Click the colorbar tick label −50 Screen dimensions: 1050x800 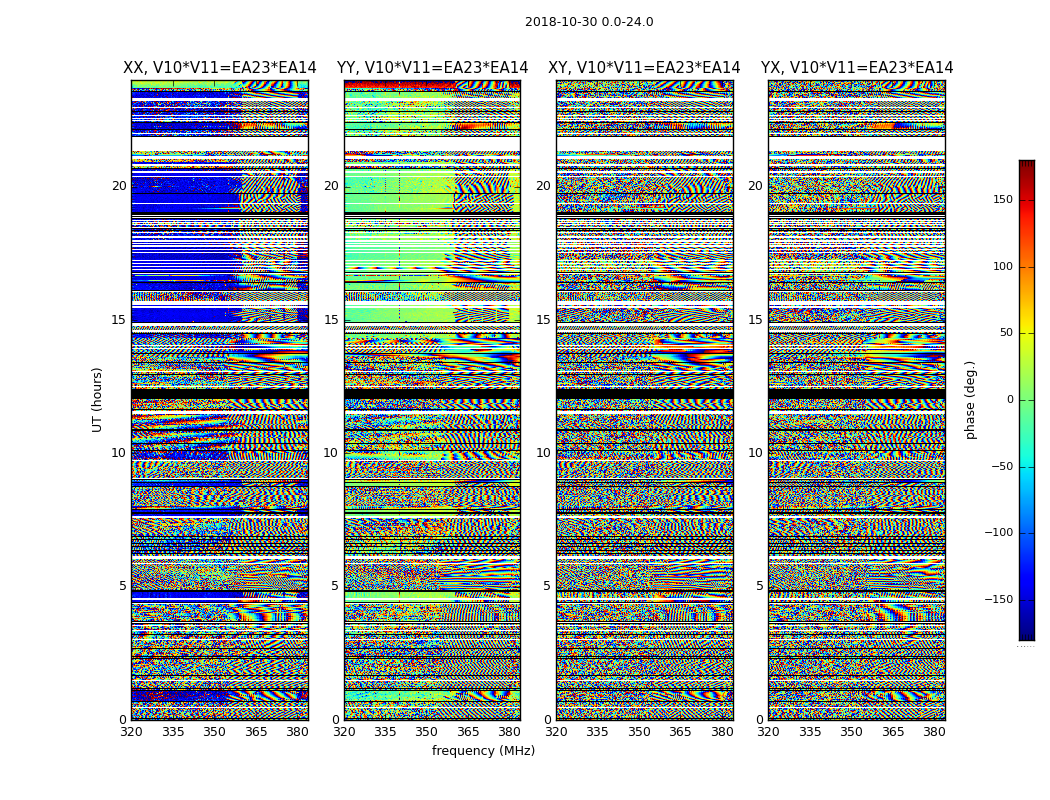tap(1002, 466)
